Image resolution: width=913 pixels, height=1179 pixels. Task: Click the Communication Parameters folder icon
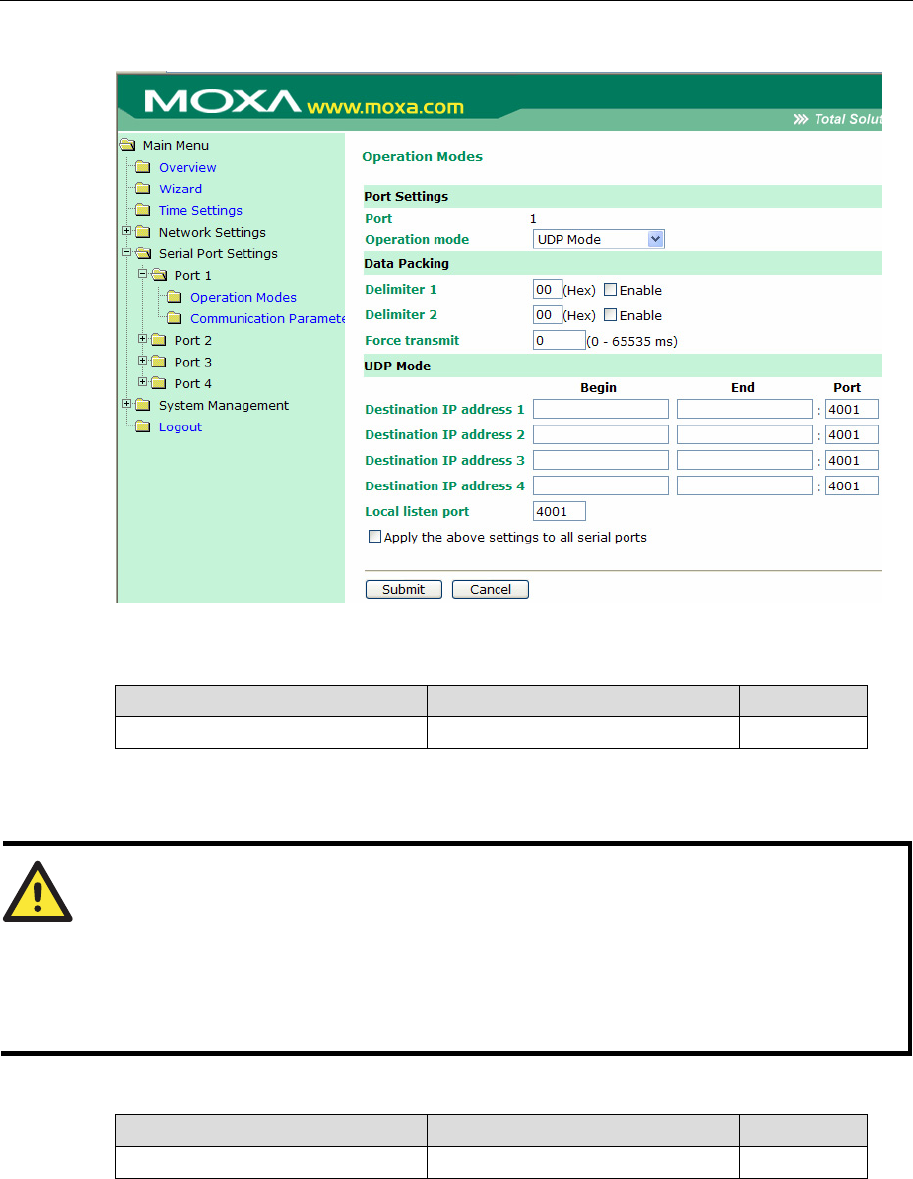[174, 318]
